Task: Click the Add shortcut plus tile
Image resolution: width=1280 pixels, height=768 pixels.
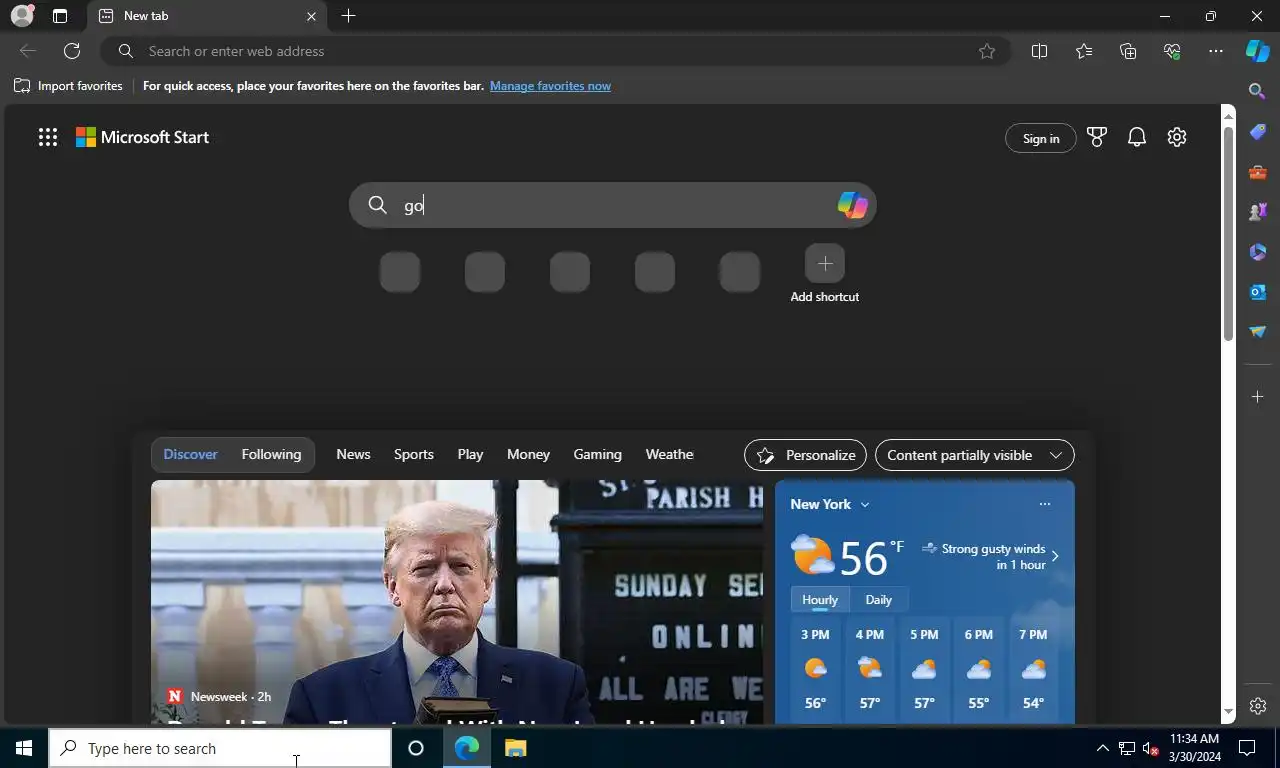Action: 825,263
